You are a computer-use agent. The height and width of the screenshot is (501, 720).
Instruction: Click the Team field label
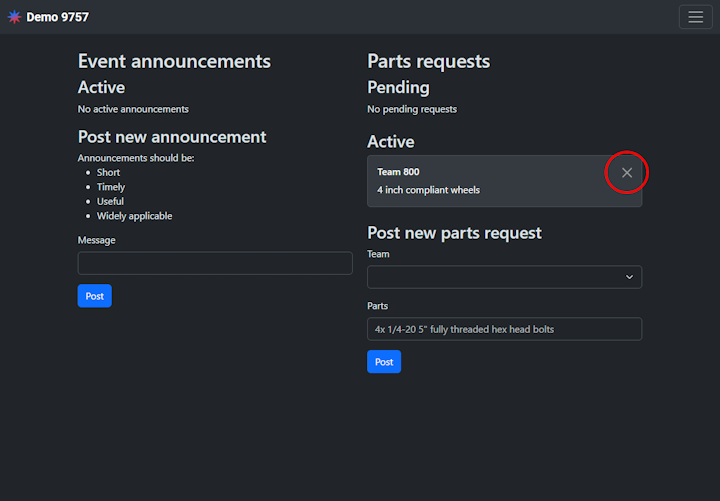click(x=378, y=254)
